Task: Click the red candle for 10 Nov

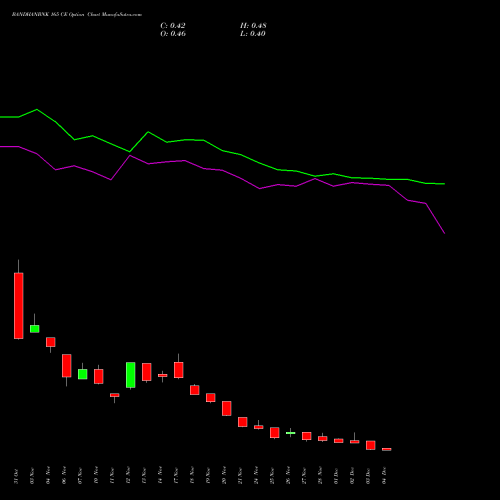Action: [x=99, y=376]
